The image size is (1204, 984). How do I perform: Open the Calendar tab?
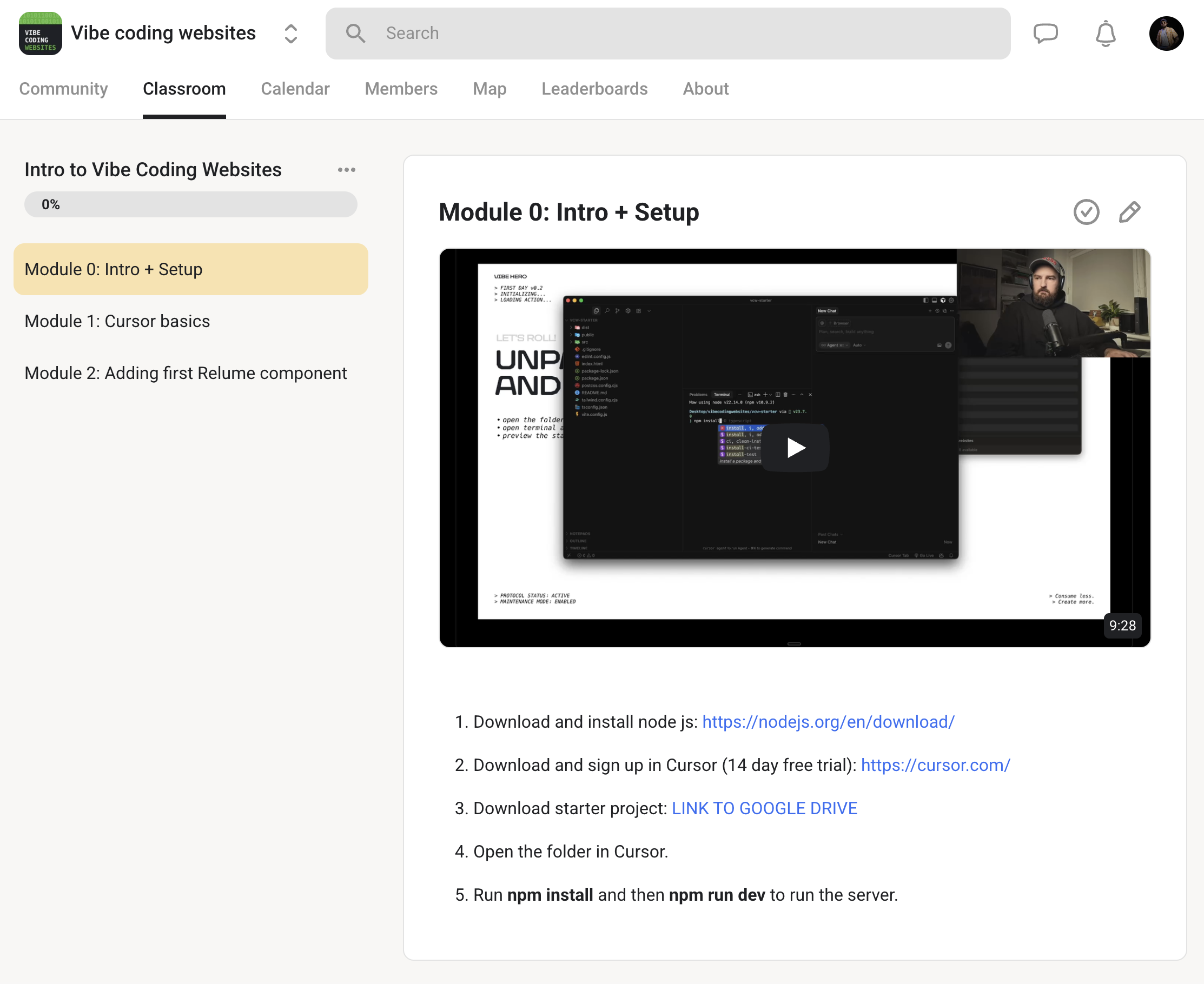coord(295,89)
